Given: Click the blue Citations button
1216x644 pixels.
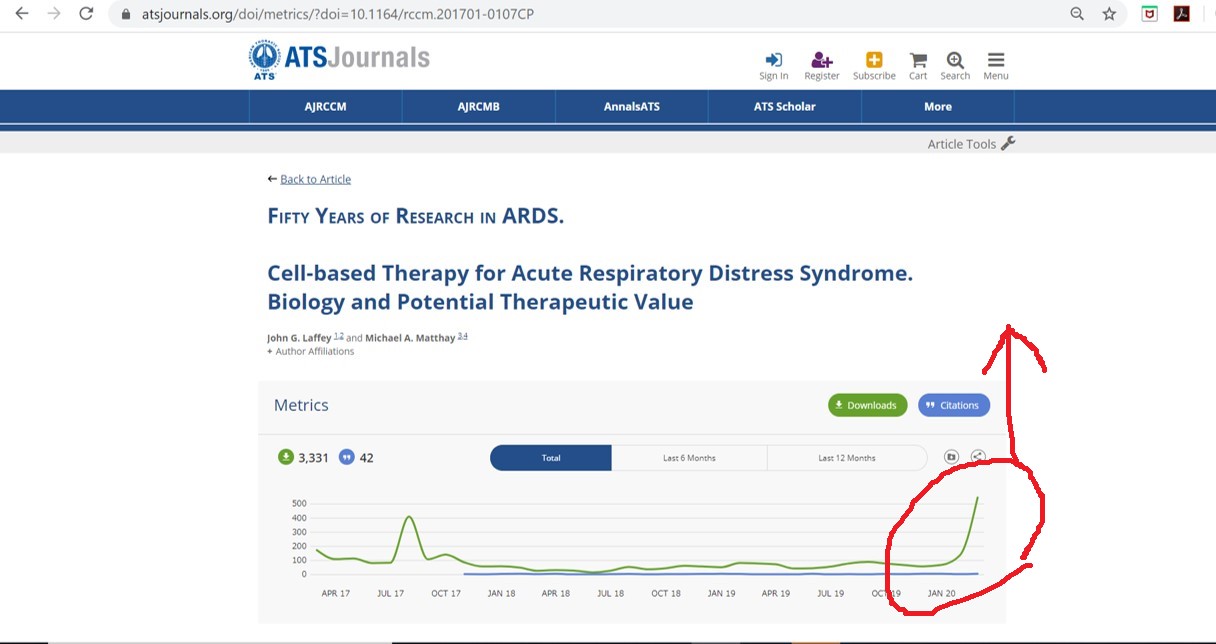Looking at the screenshot, I should 954,405.
